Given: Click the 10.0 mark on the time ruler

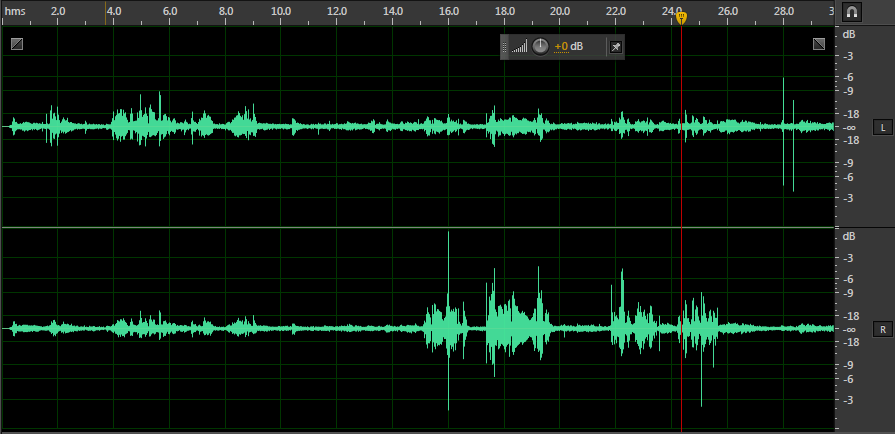Looking at the screenshot, I should (x=281, y=11).
